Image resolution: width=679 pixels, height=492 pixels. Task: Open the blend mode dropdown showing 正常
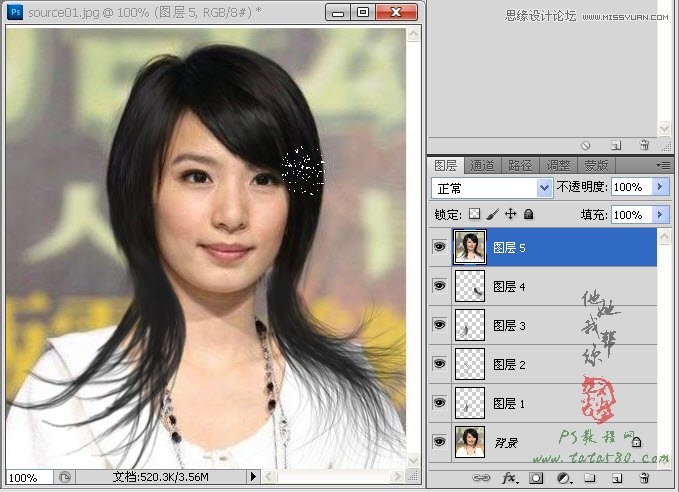point(492,188)
